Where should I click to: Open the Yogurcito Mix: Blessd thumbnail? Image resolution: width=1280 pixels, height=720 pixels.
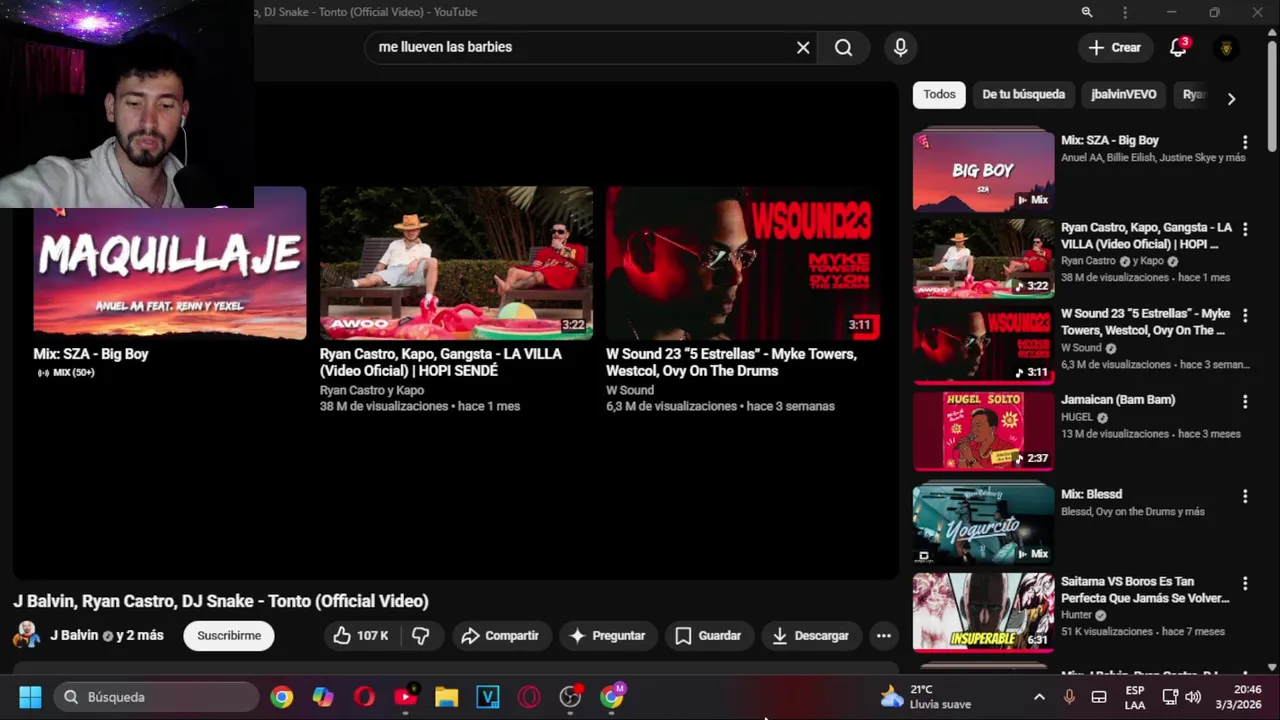pos(983,525)
